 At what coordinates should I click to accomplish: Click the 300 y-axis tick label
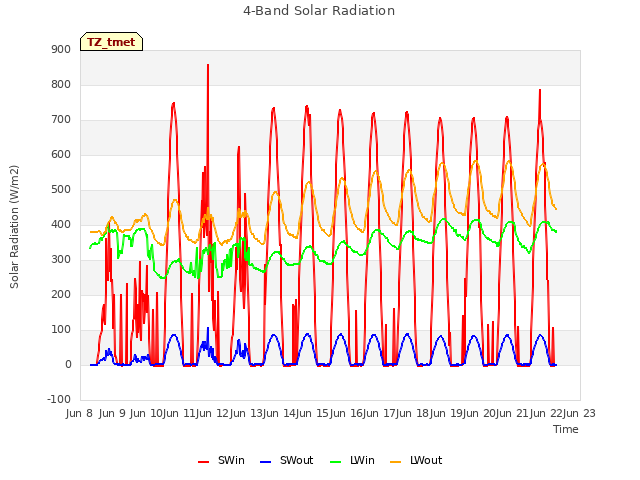(x=61, y=260)
